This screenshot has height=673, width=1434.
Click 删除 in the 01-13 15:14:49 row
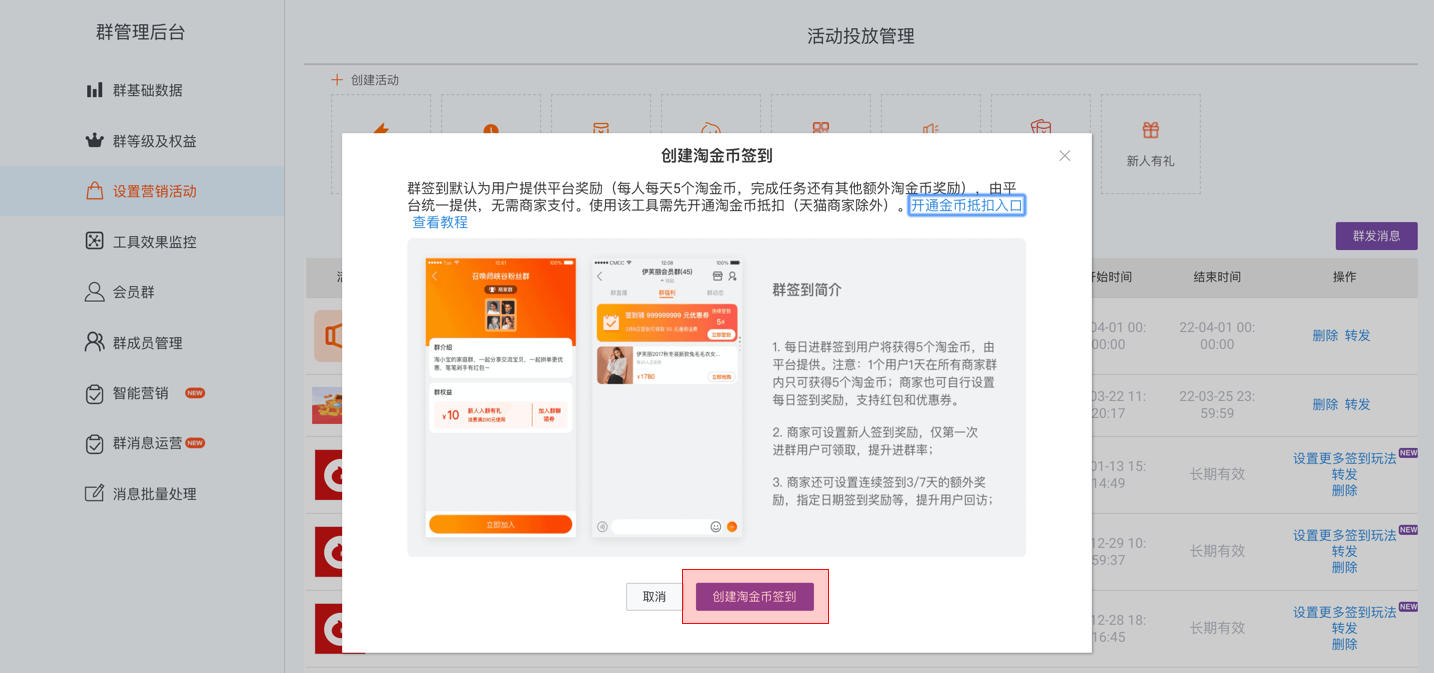click(1345, 491)
